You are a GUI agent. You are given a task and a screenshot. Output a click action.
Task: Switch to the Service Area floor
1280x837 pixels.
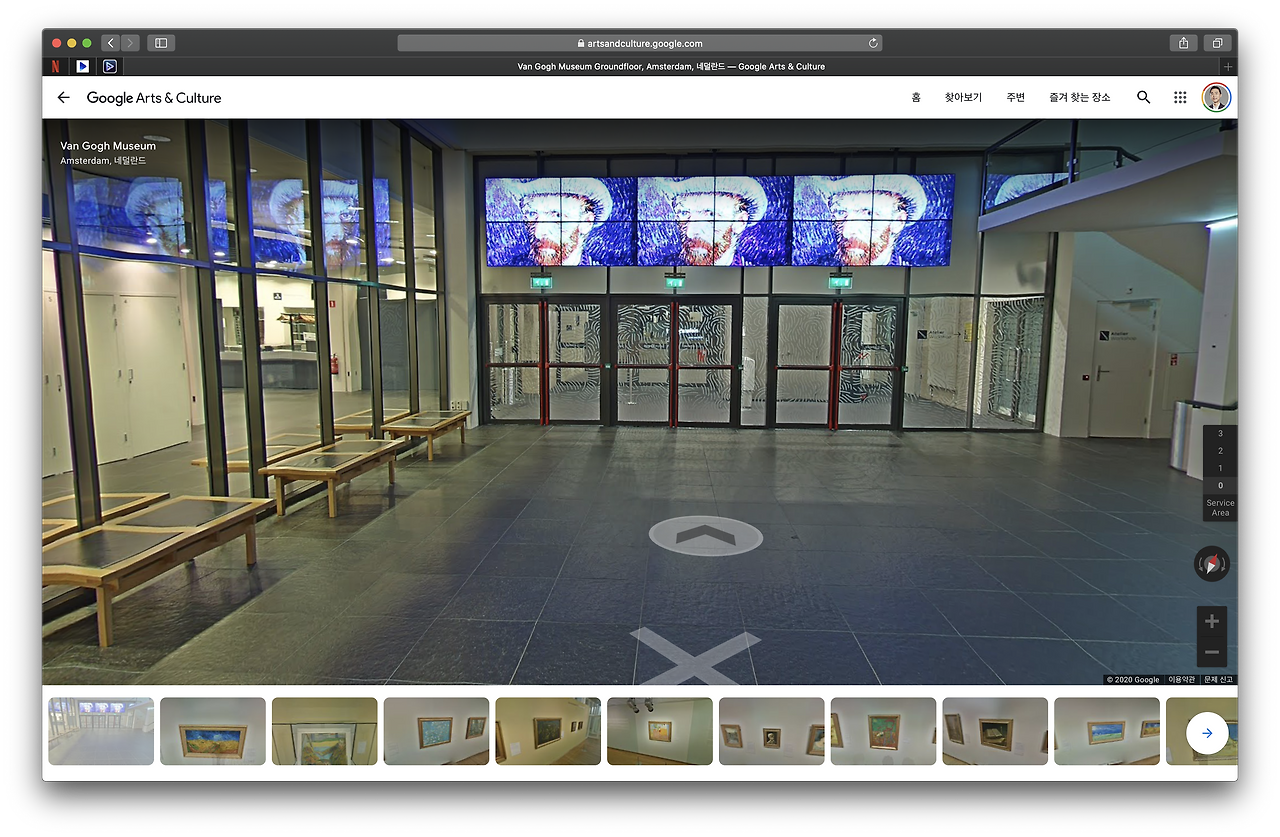coord(1220,508)
